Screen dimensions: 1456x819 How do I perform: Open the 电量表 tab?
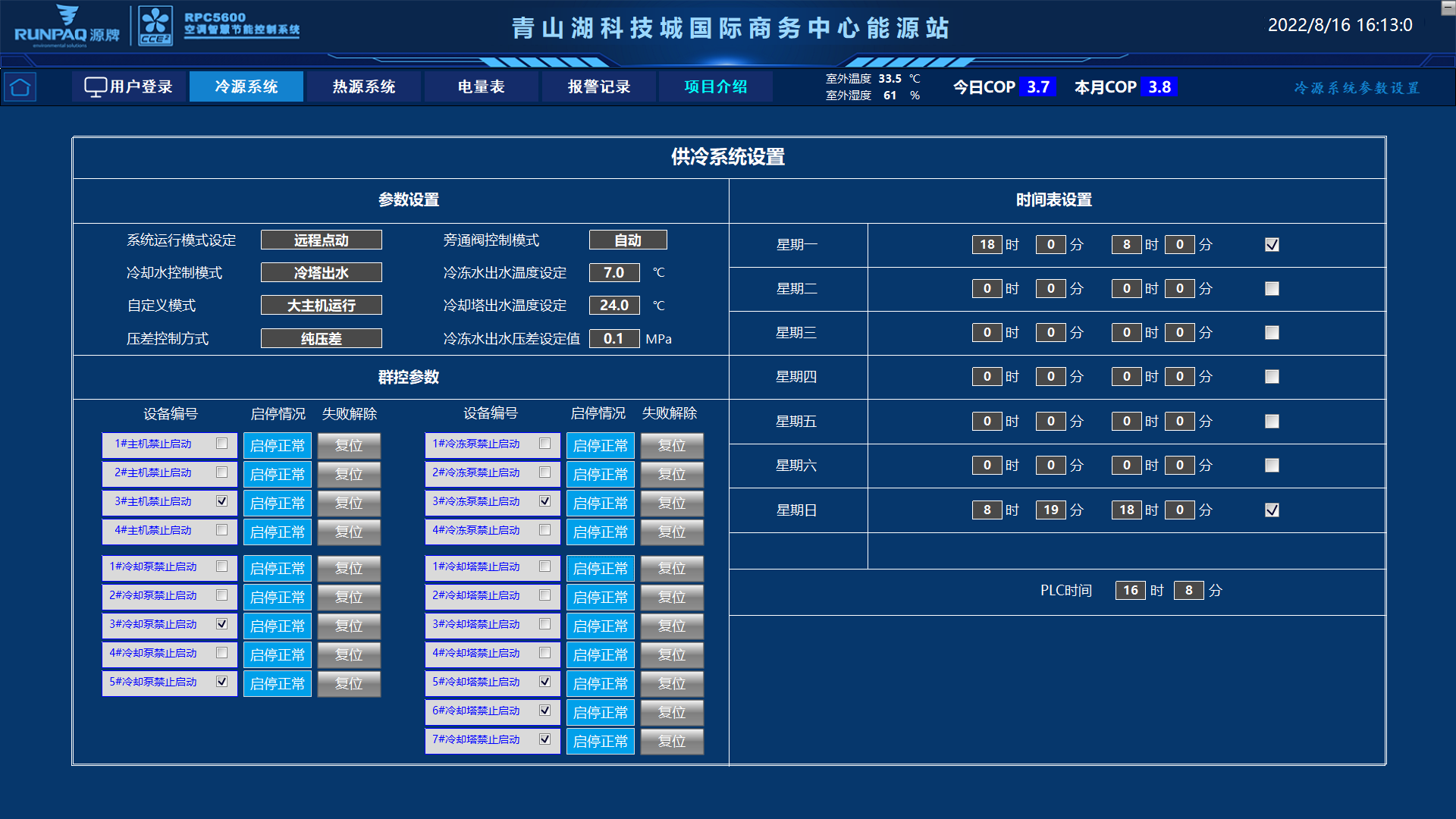[x=481, y=86]
